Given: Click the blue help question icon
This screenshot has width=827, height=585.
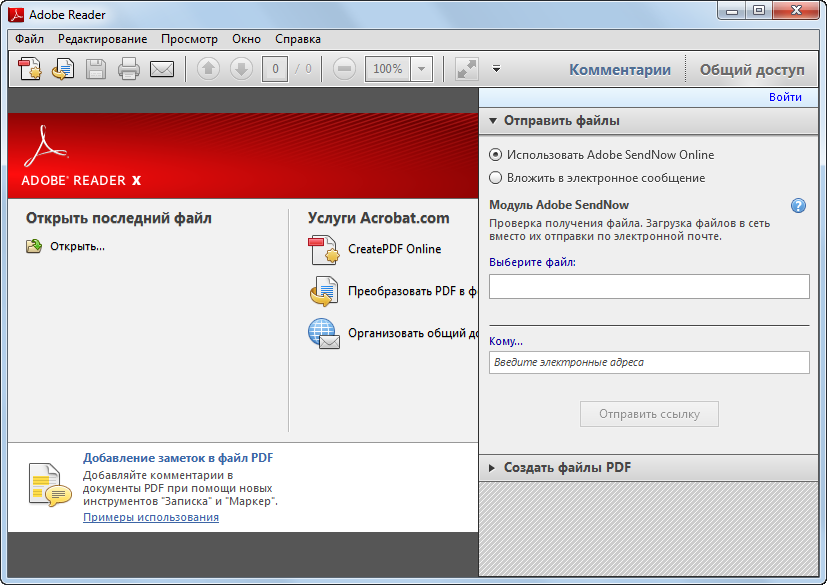Looking at the screenshot, I should click(x=799, y=206).
